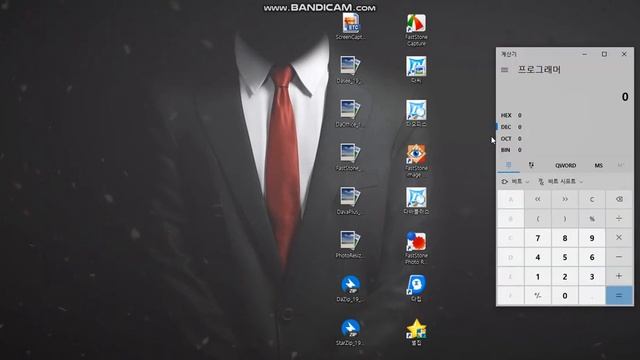Image resolution: width=640 pixels, height=360 pixels.
Task: Select the StarZip_19 zip file icon
Action: tap(350, 332)
